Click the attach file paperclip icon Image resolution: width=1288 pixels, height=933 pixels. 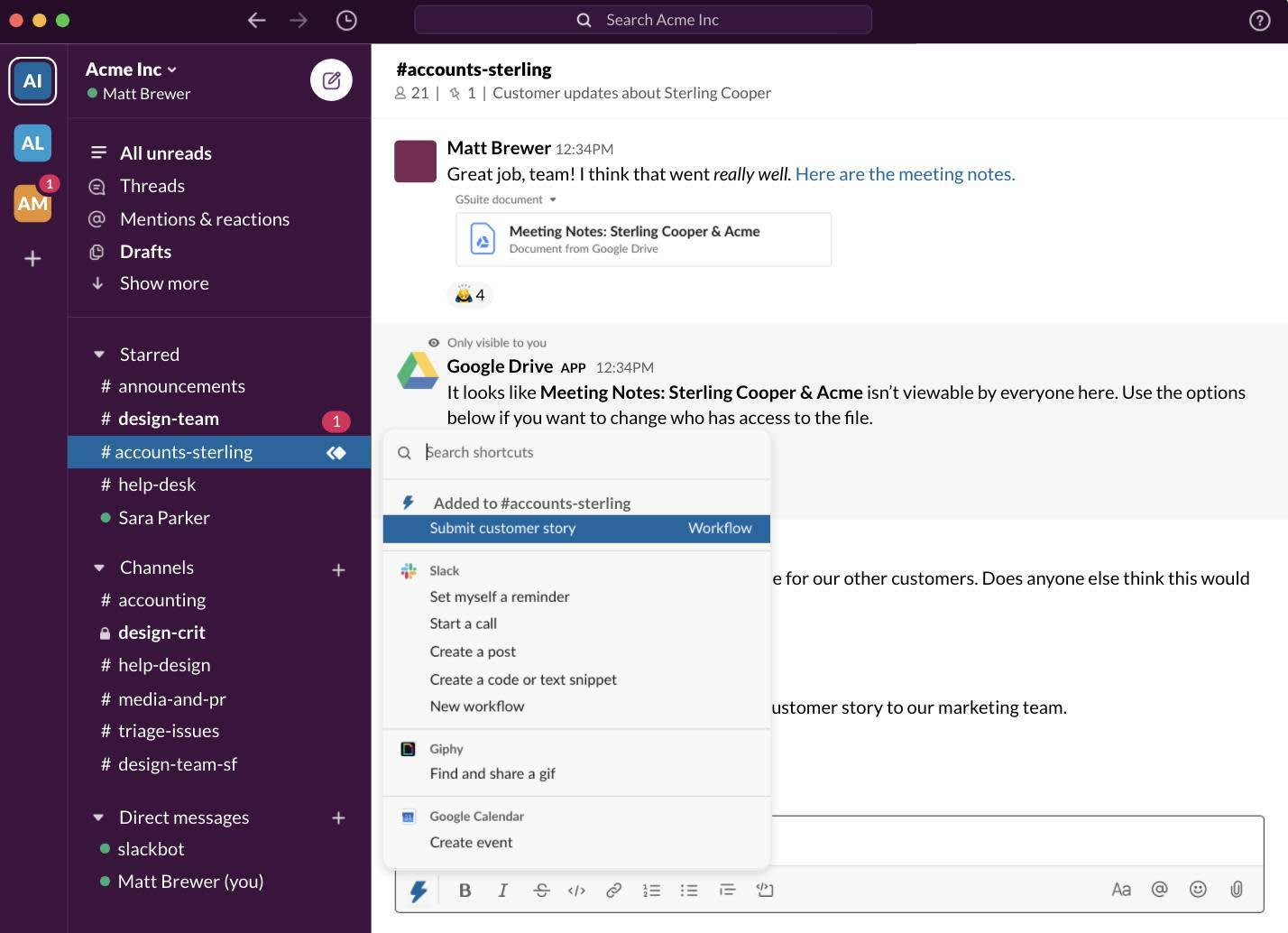[1236, 890]
